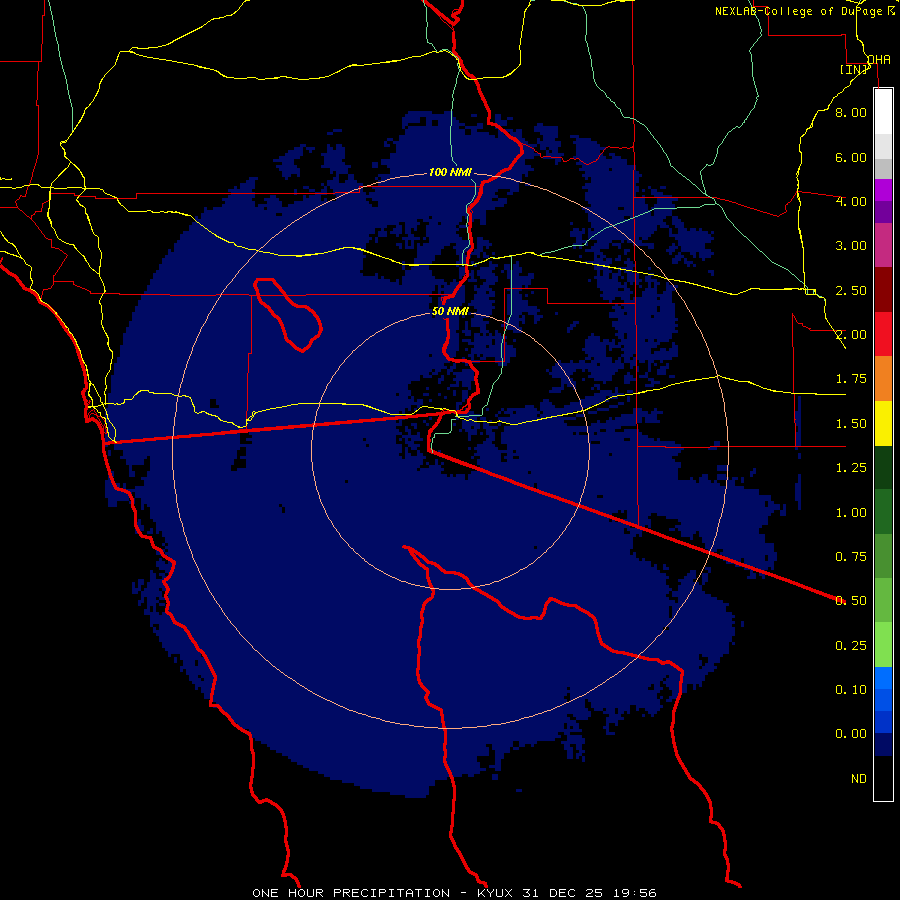The width and height of the screenshot is (900, 900).
Task: Click the 'KYUX' station identifier in footer
Action: click(x=495, y=893)
